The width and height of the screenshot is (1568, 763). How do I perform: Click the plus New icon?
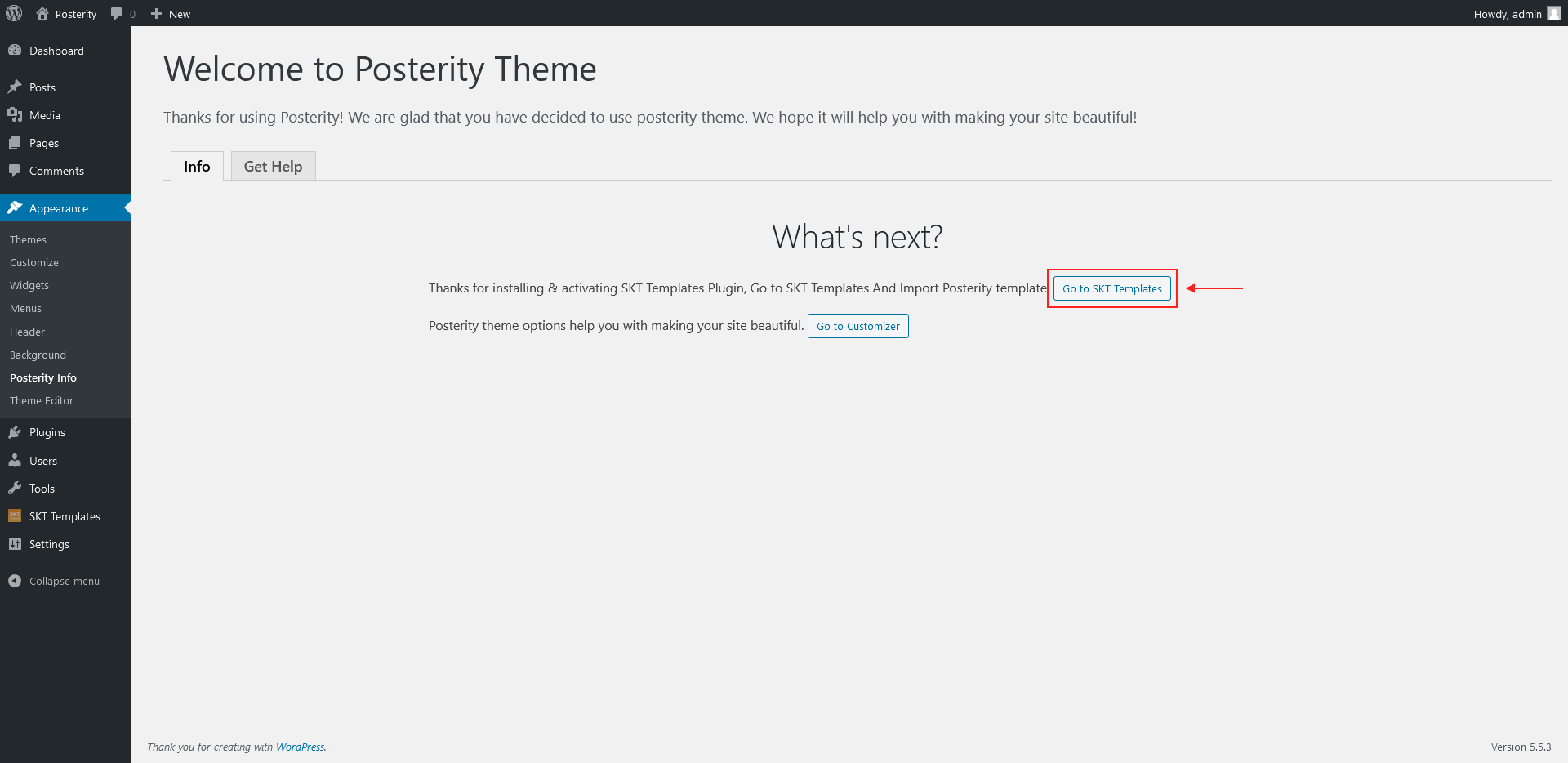[x=157, y=14]
